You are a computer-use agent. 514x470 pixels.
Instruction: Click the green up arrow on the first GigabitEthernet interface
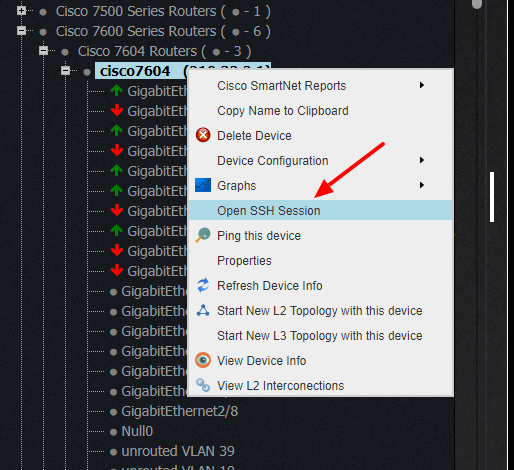click(x=116, y=91)
